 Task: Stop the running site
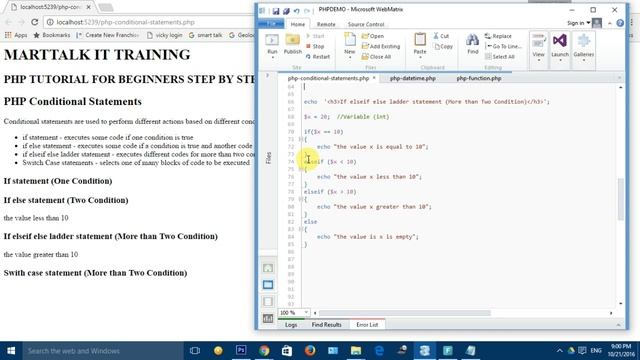(315, 47)
